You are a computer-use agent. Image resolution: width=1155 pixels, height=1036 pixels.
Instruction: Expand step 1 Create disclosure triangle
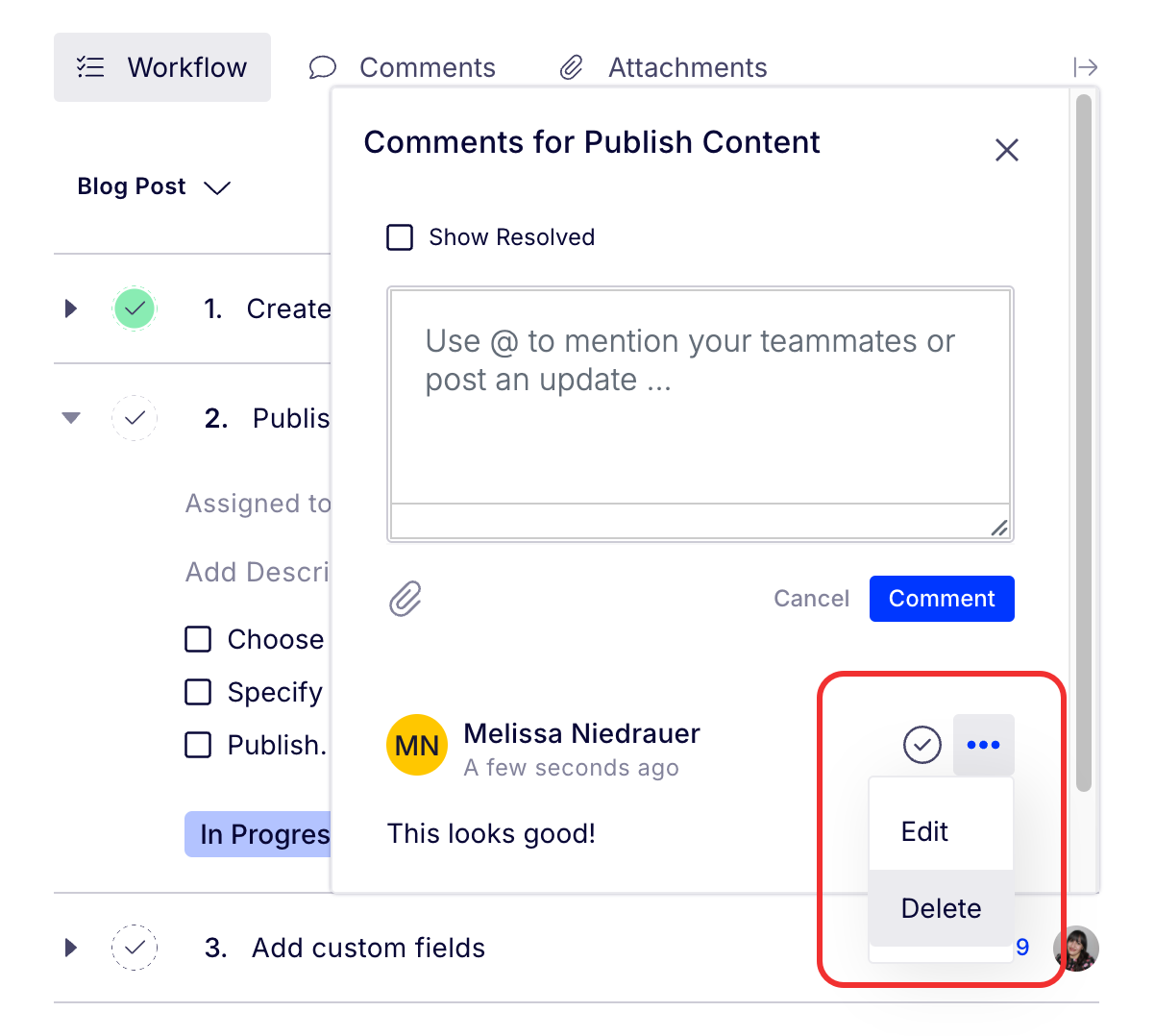[x=70, y=308]
